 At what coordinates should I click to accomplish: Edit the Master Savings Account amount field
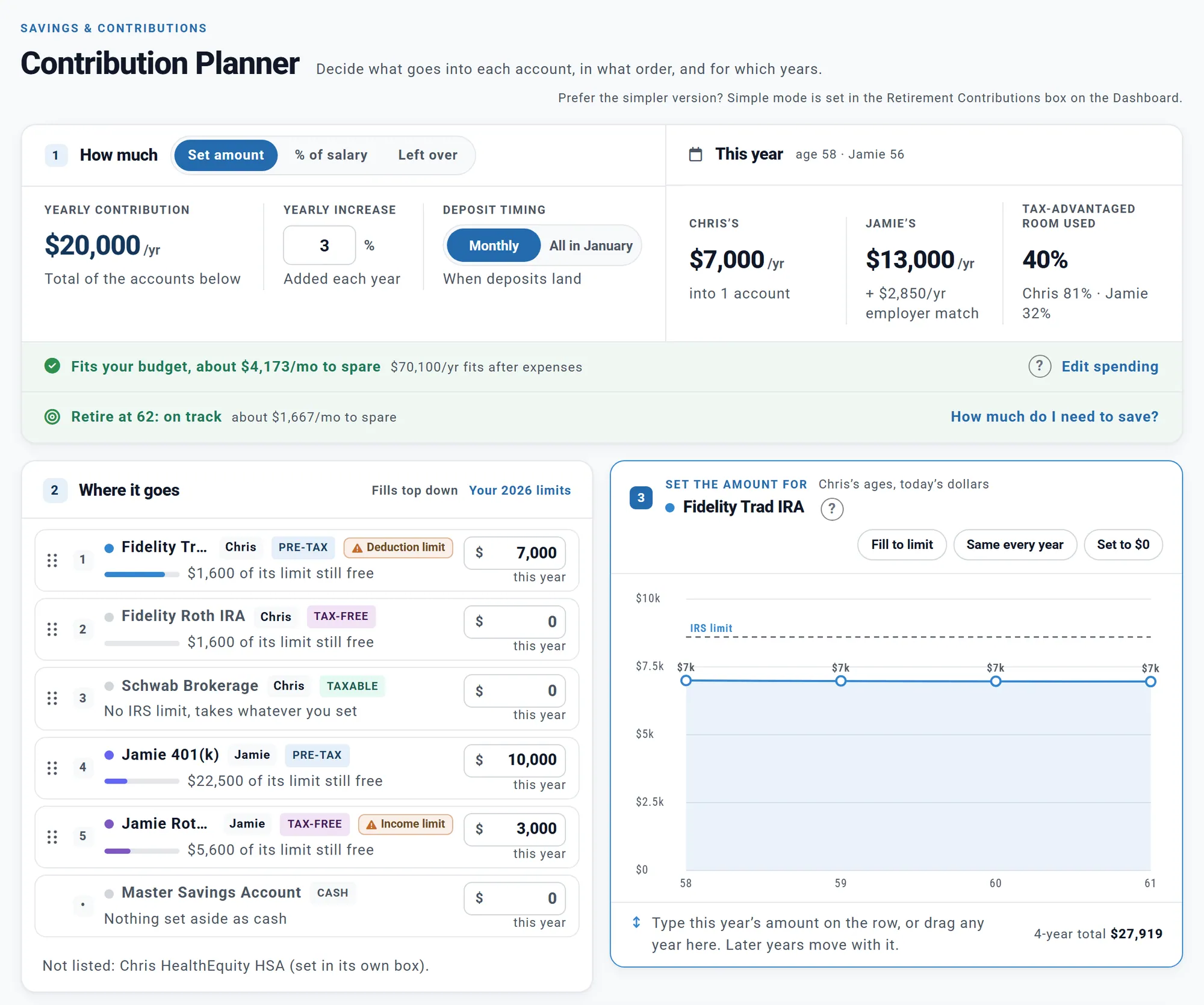click(515, 898)
